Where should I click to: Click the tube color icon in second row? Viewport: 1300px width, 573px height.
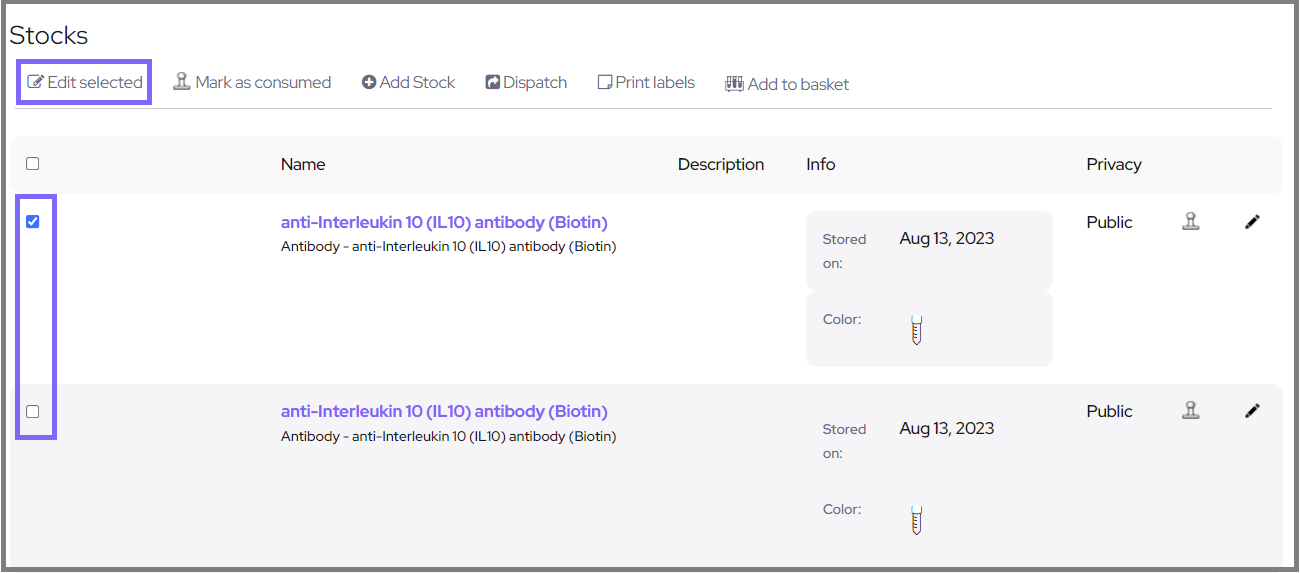(916, 520)
